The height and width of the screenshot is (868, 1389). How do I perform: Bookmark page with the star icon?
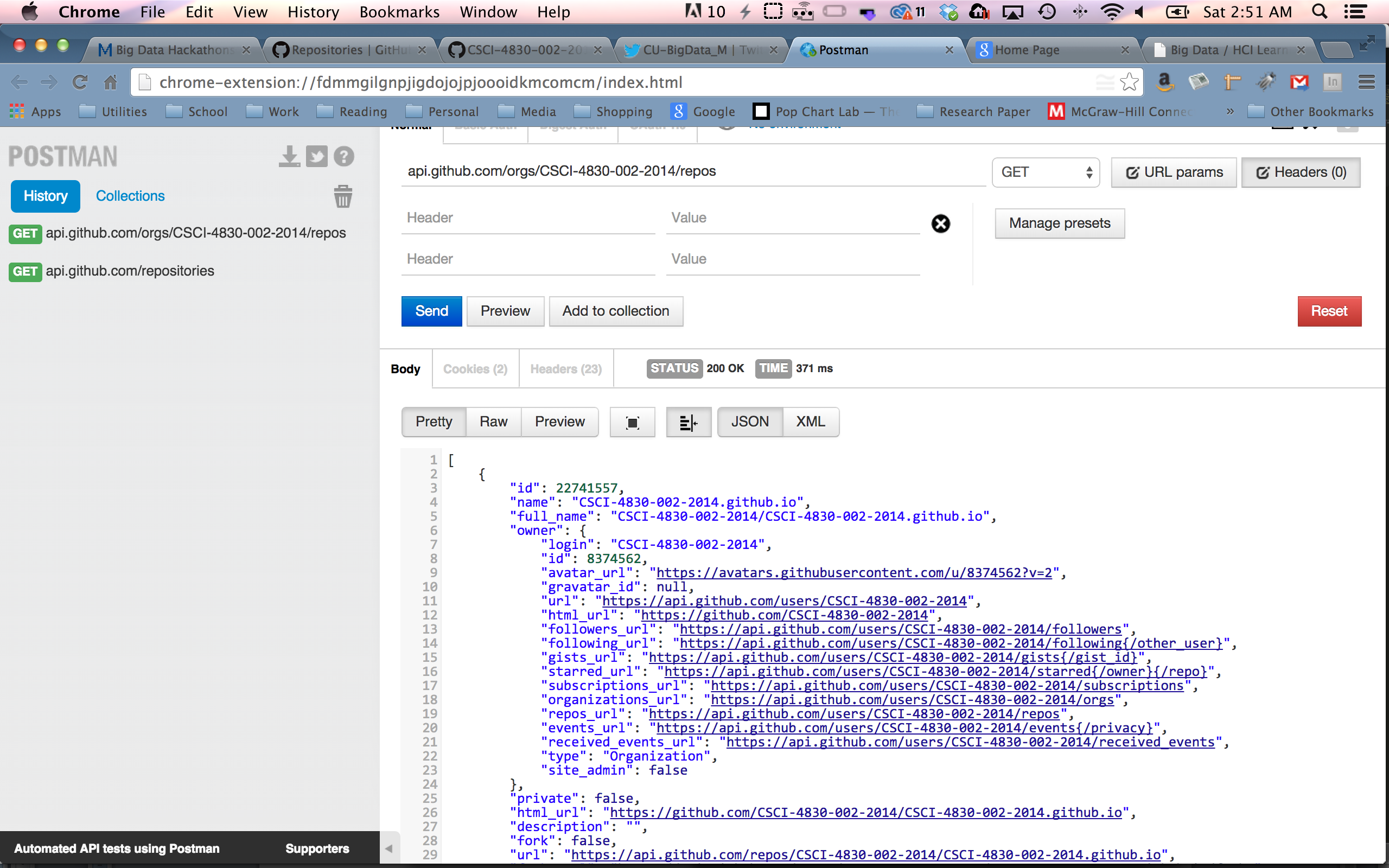click(1129, 82)
